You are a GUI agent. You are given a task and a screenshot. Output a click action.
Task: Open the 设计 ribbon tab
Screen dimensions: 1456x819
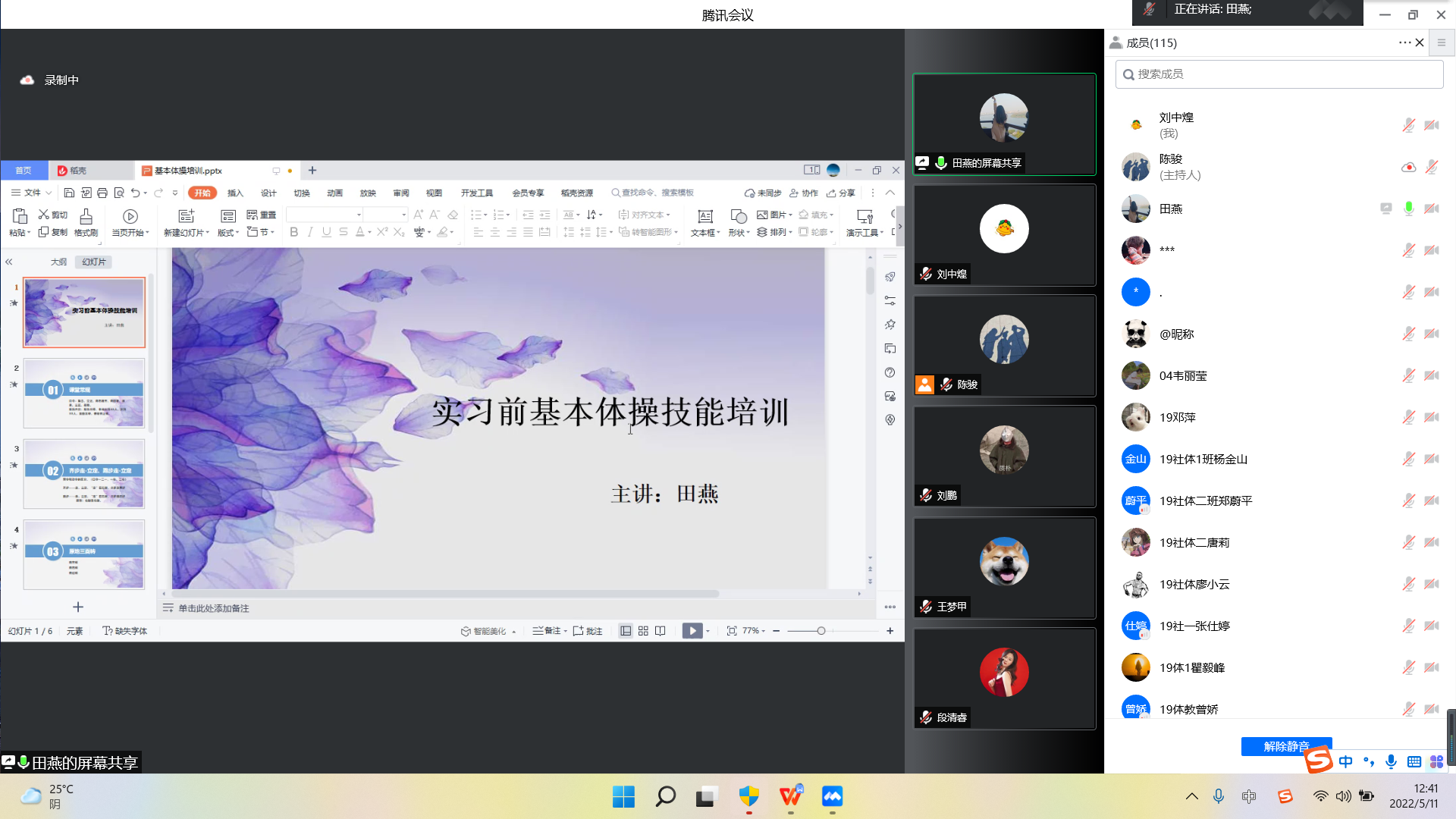pos(268,193)
